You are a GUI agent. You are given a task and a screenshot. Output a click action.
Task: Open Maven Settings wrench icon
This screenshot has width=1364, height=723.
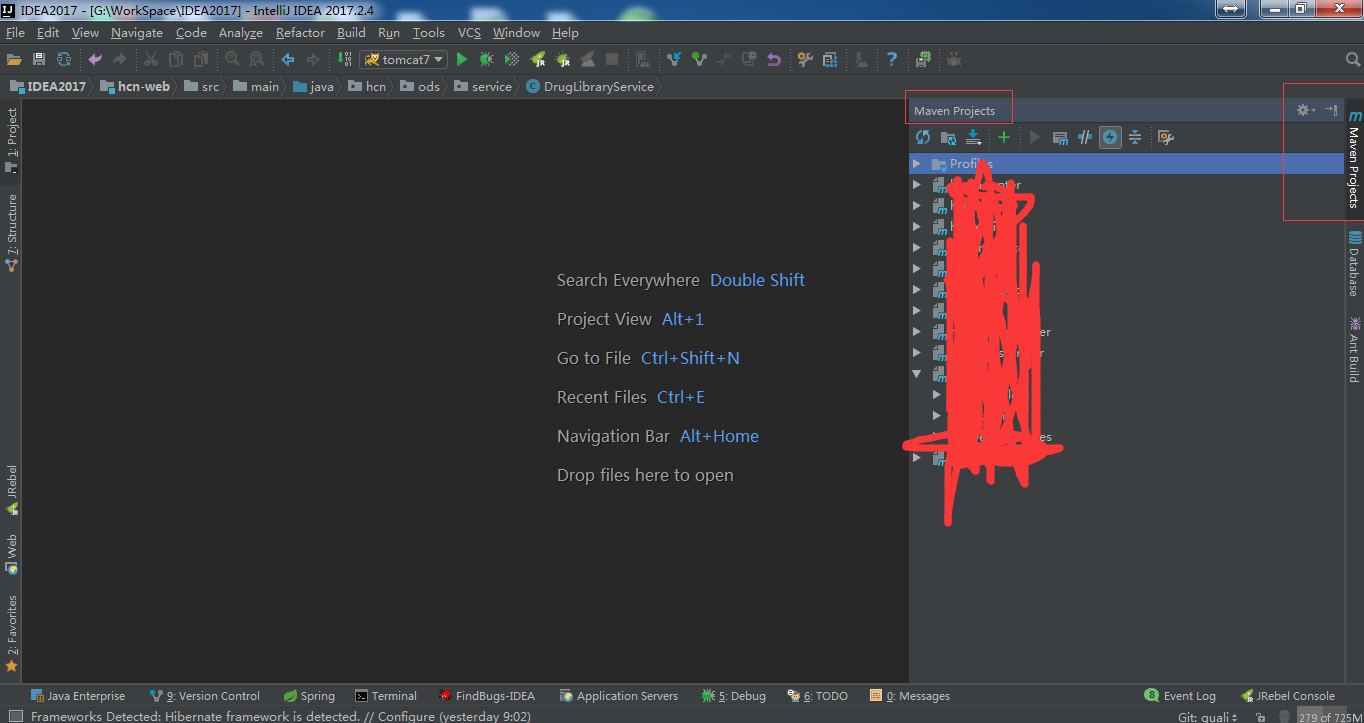click(x=1165, y=137)
